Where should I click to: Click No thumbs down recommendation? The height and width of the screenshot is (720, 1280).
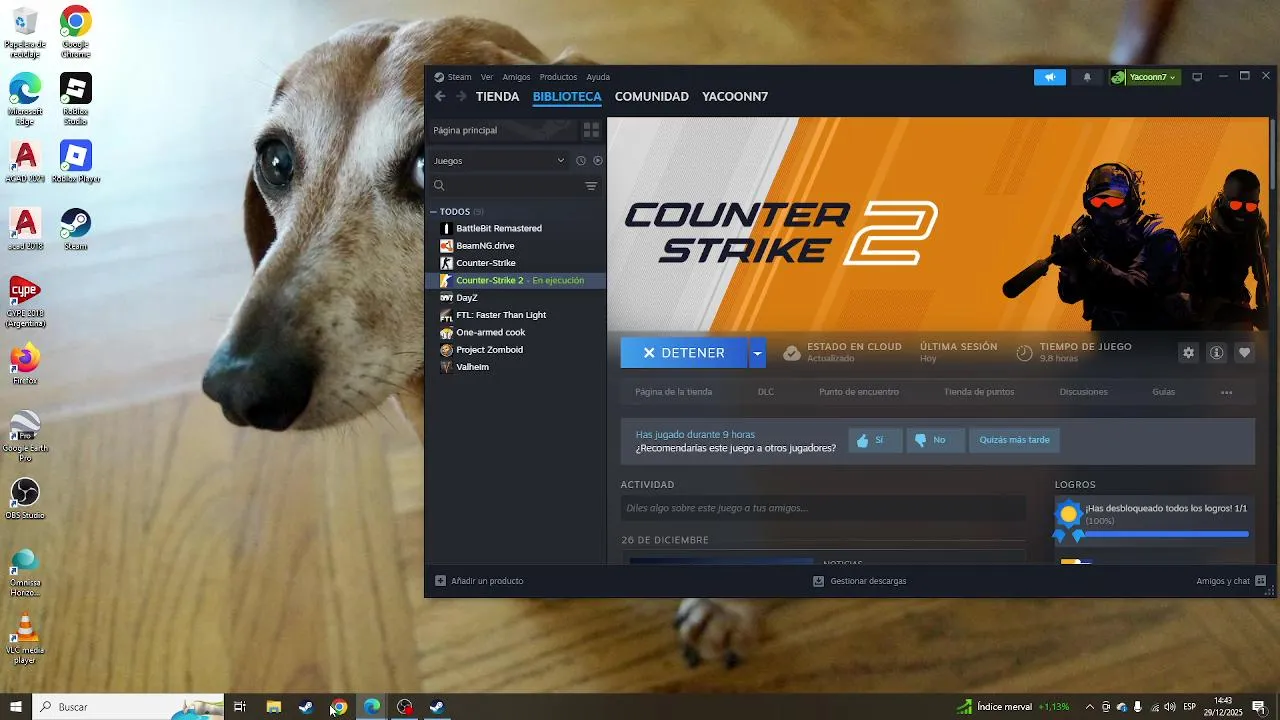(935, 440)
